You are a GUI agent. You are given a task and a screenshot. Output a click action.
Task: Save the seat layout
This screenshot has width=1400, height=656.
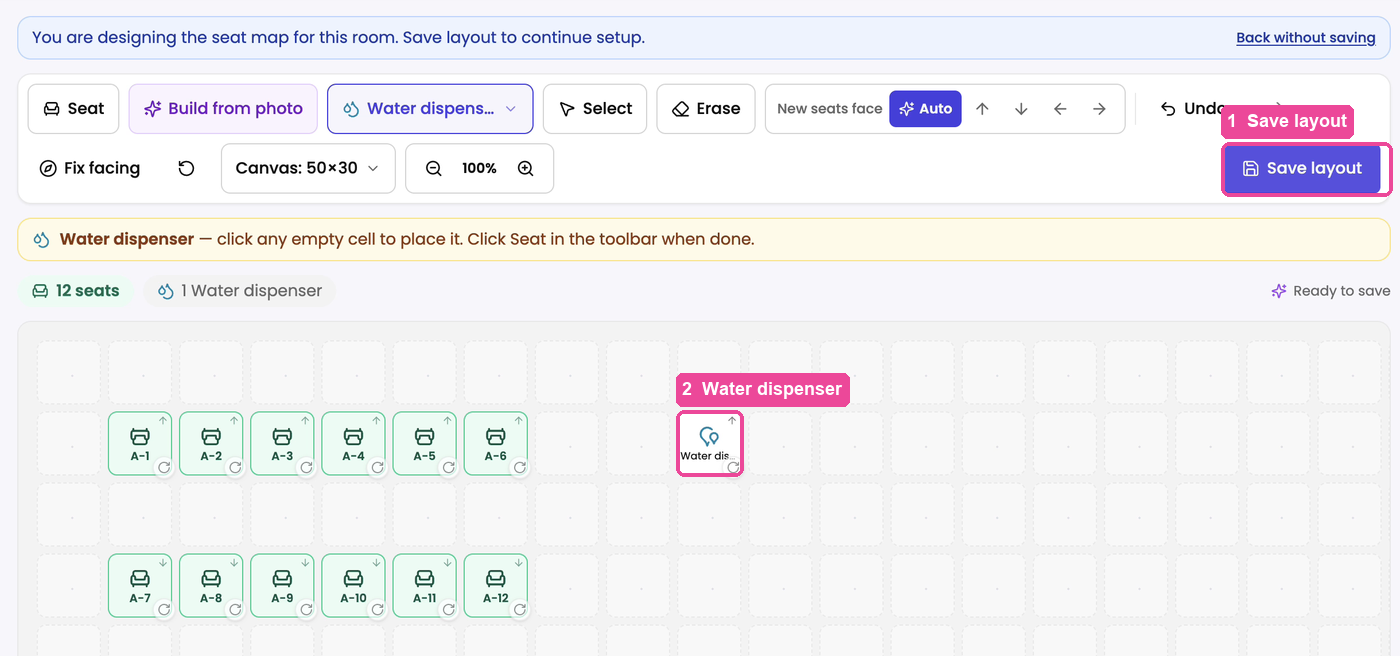point(1301,169)
